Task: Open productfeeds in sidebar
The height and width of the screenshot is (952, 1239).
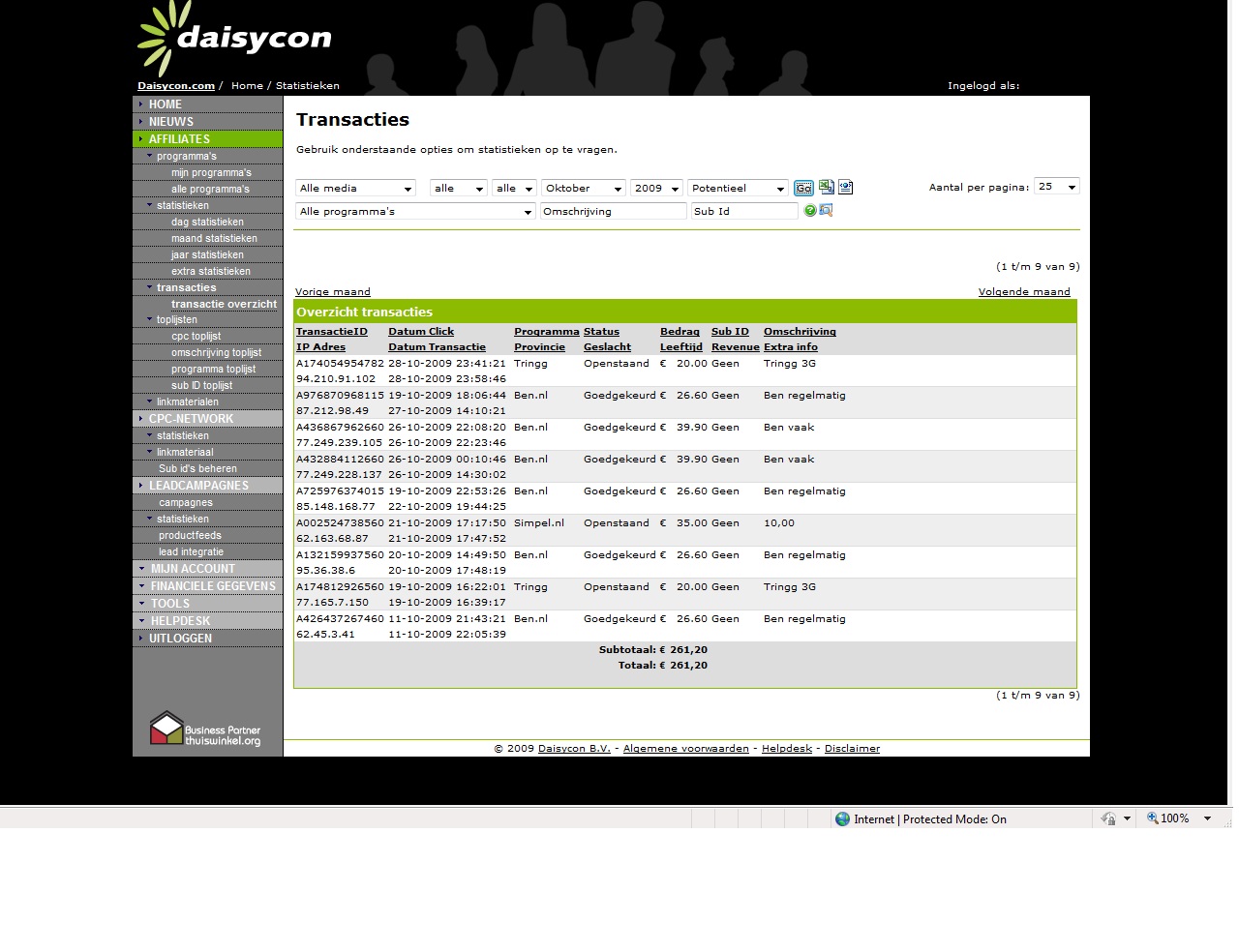Action: point(190,536)
